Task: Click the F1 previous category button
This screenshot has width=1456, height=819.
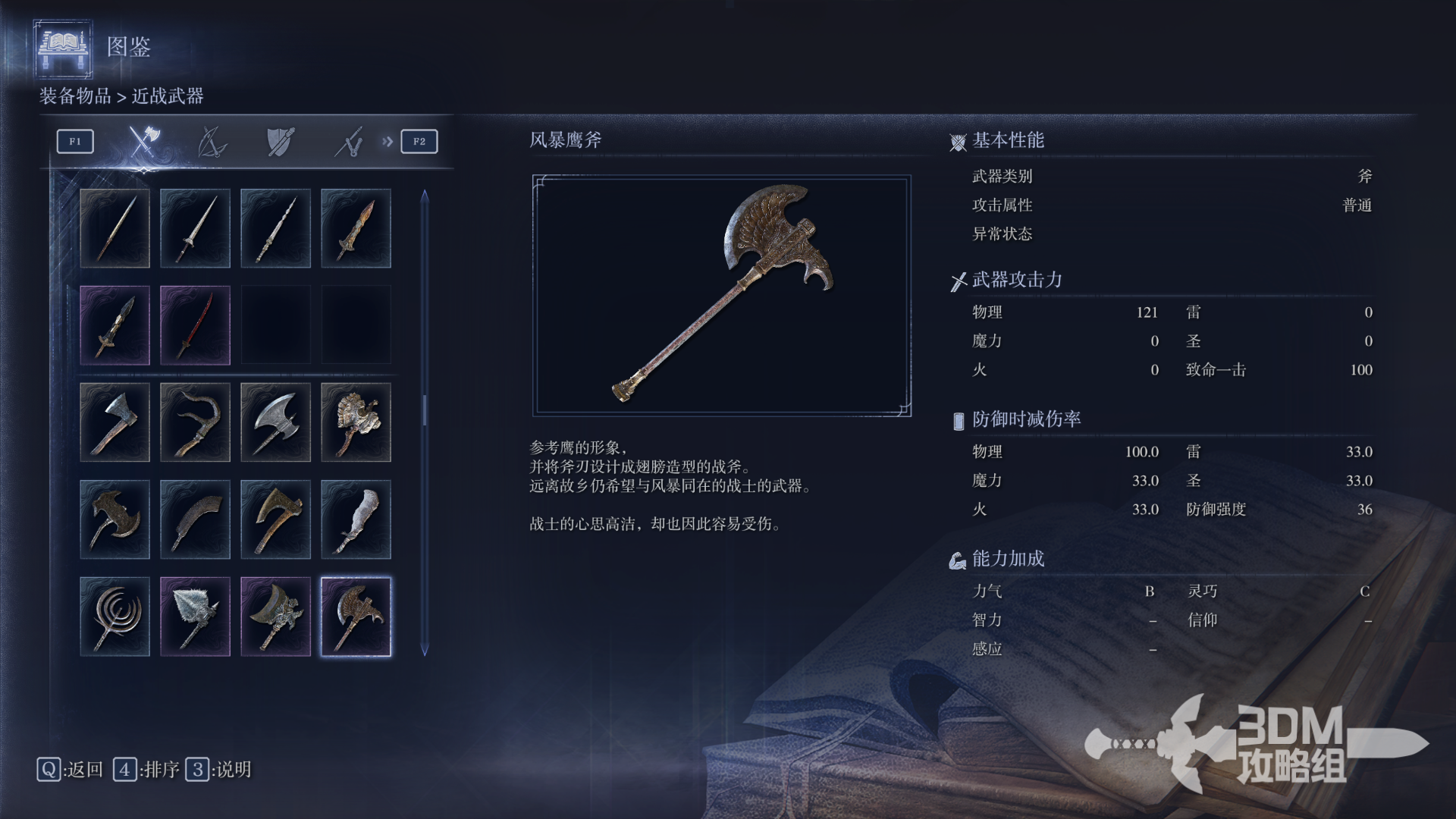Action: [x=75, y=141]
